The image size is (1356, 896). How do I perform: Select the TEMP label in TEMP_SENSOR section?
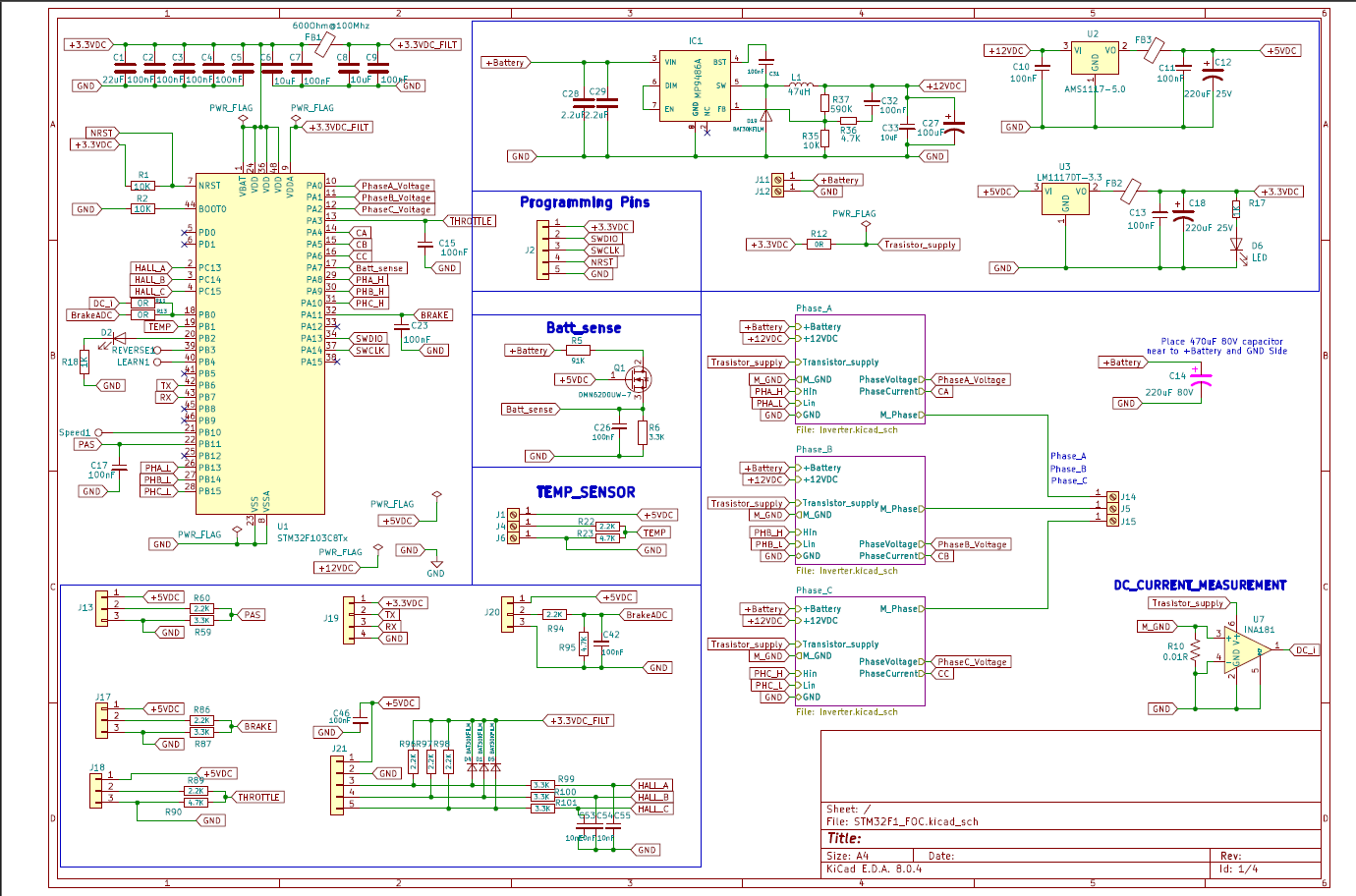[x=655, y=532]
